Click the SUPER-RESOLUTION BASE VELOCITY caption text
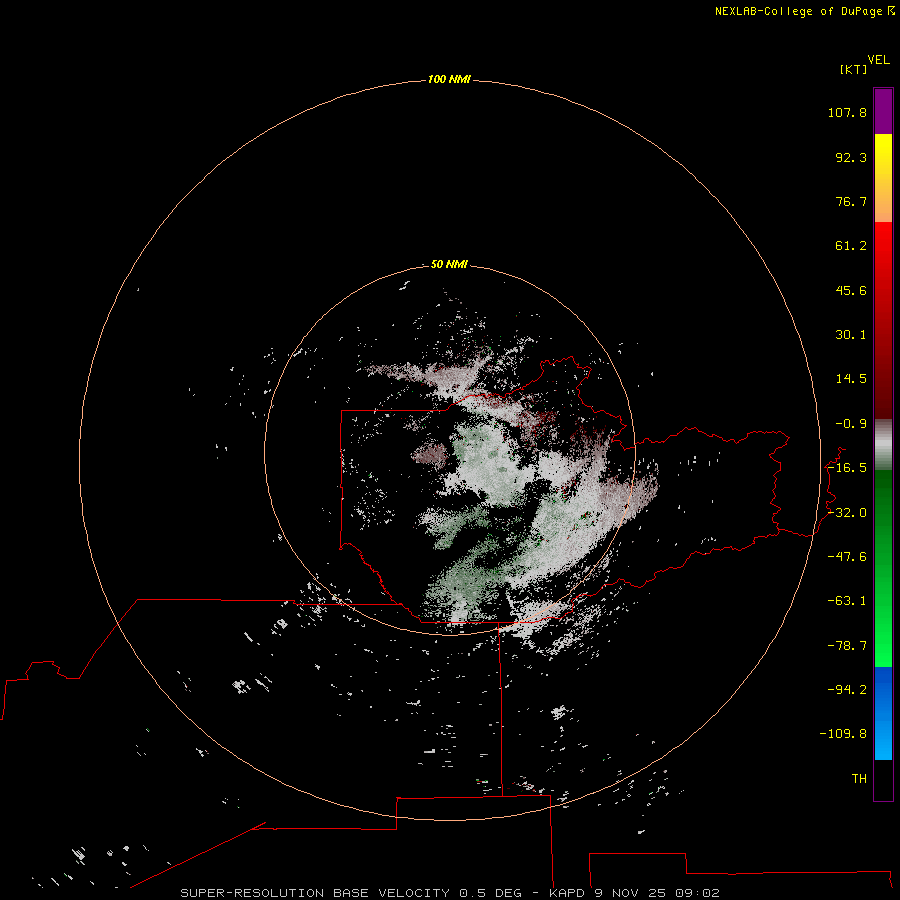This screenshot has height=900, width=900. tap(316, 893)
